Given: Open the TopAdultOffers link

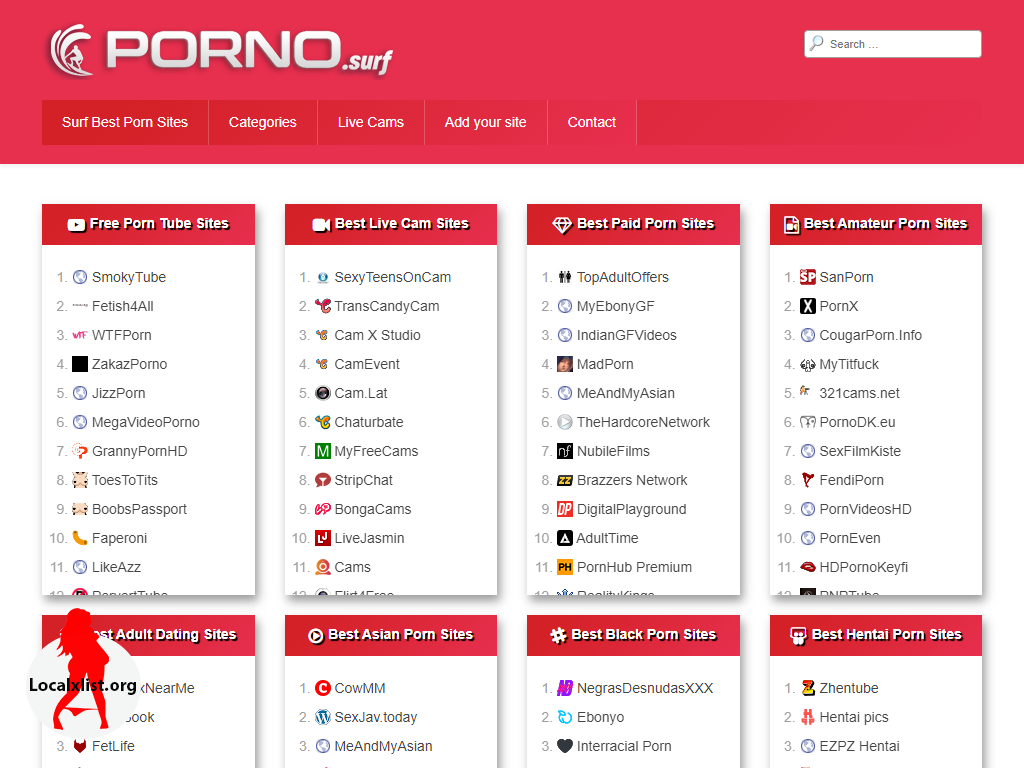Looking at the screenshot, I should tap(622, 277).
